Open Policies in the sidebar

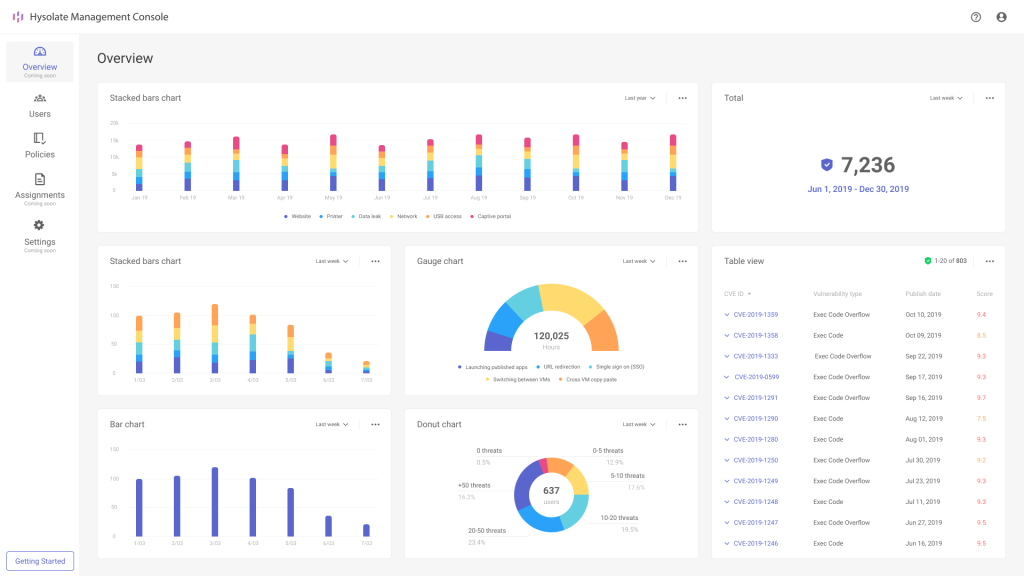40,145
